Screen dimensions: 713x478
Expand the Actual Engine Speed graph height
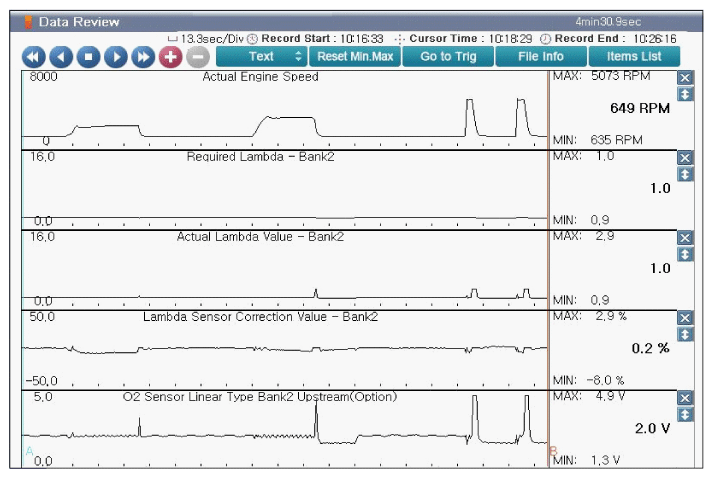pos(685,94)
